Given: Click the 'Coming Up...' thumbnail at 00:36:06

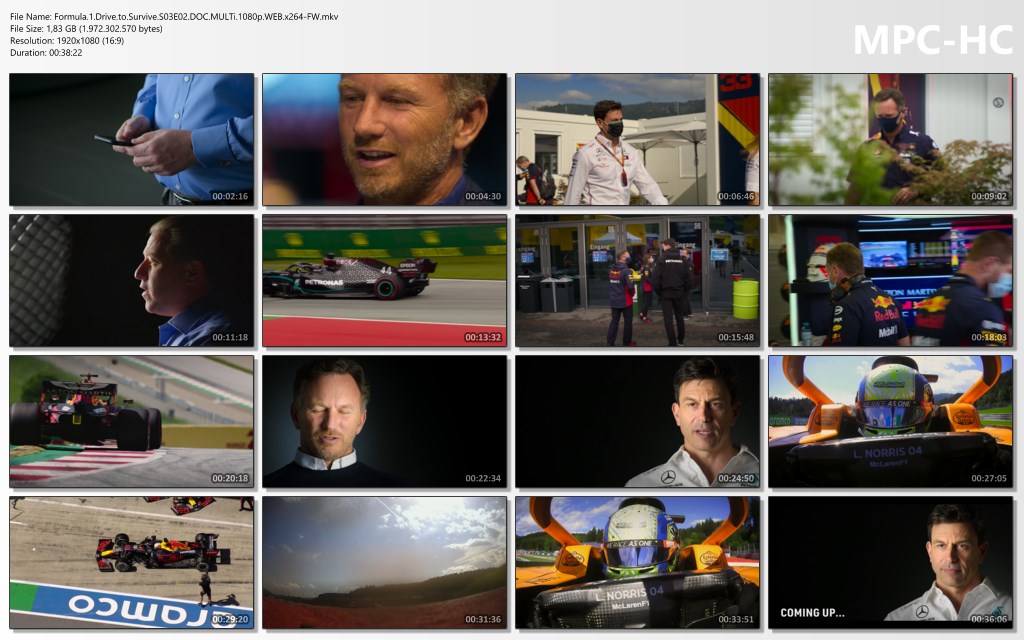Looking at the screenshot, I should coord(890,562).
